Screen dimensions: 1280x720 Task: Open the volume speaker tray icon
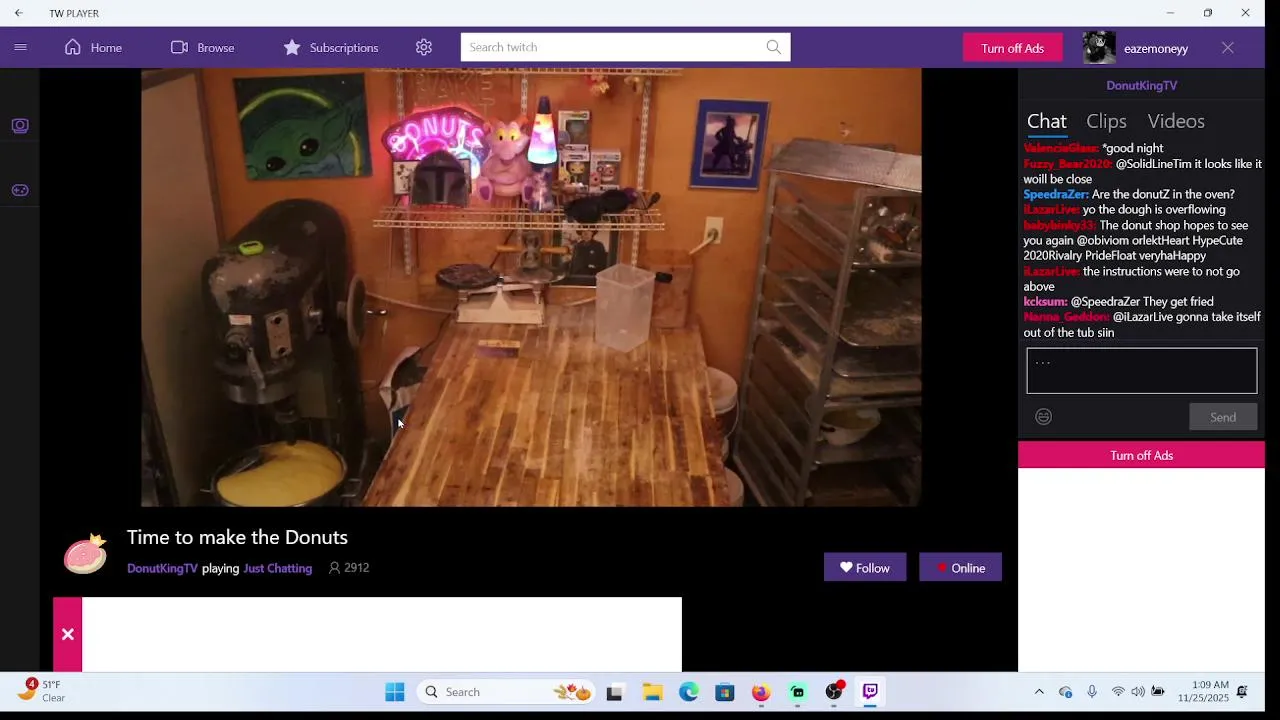(x=1138, y=692)
